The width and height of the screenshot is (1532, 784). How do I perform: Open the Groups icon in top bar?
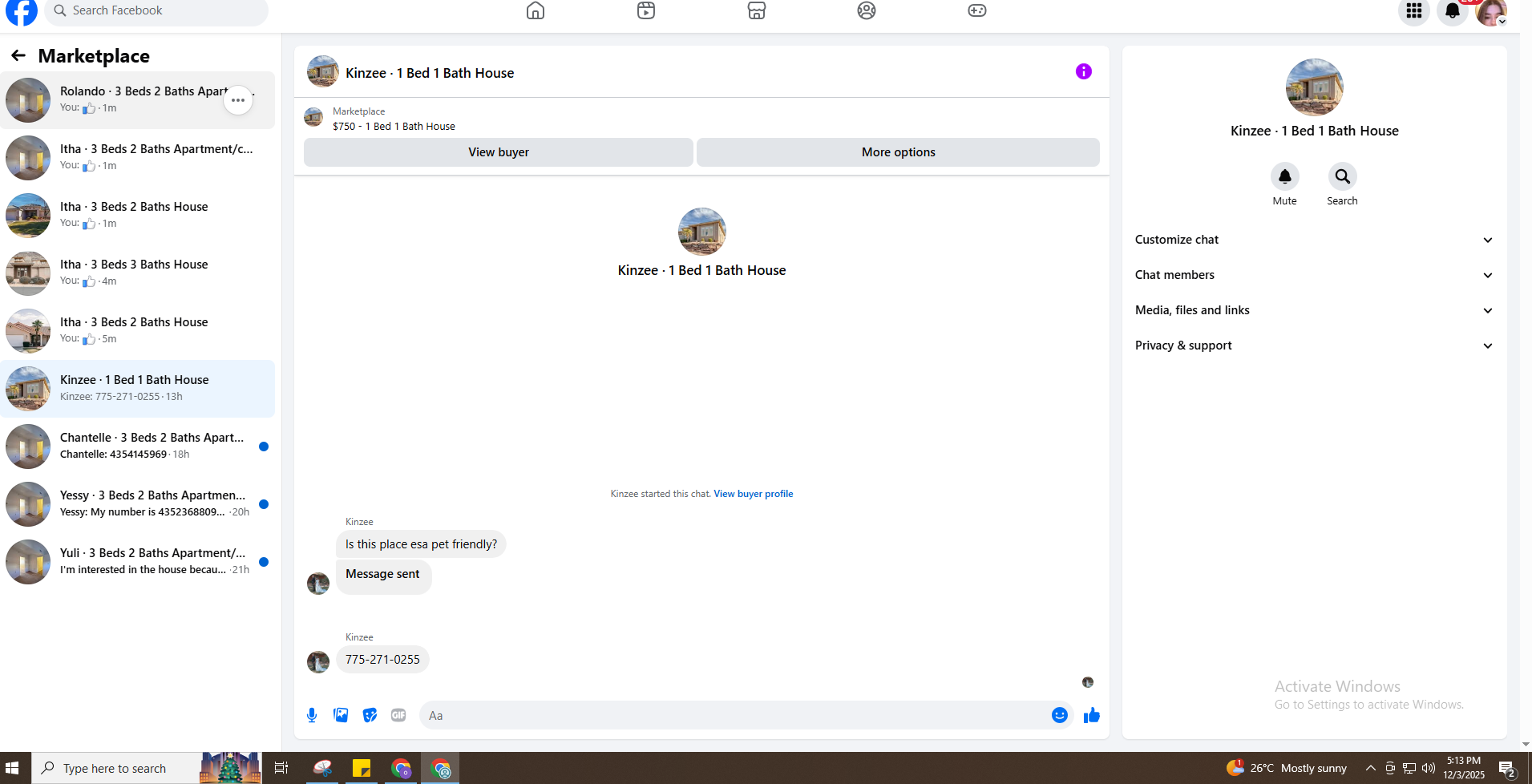pyautogui.click(x=867, y=10)
